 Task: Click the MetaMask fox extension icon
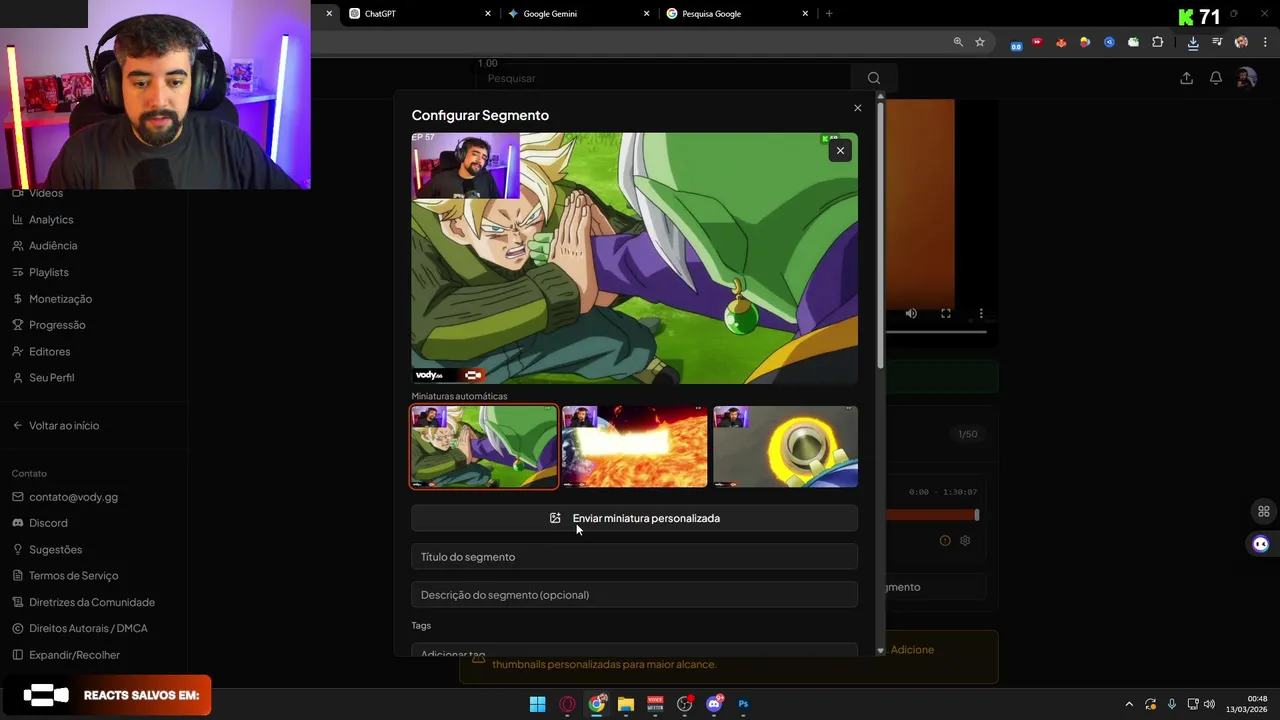1060,42
